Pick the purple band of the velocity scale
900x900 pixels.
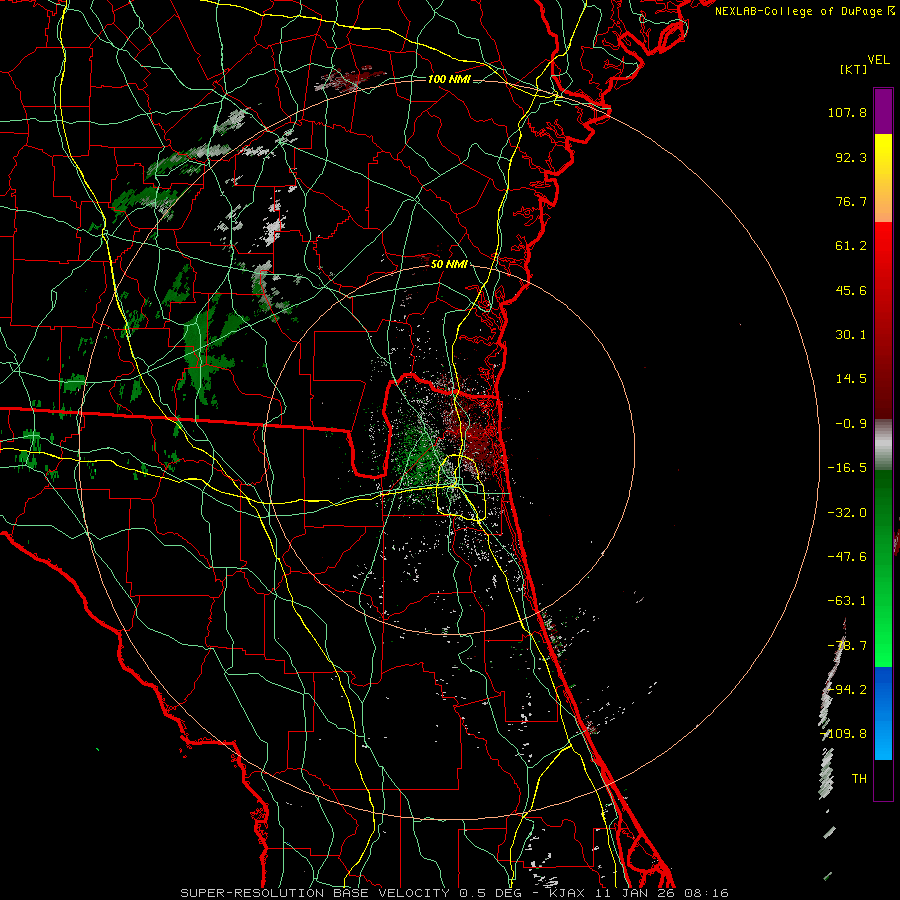tap(883, 111)
